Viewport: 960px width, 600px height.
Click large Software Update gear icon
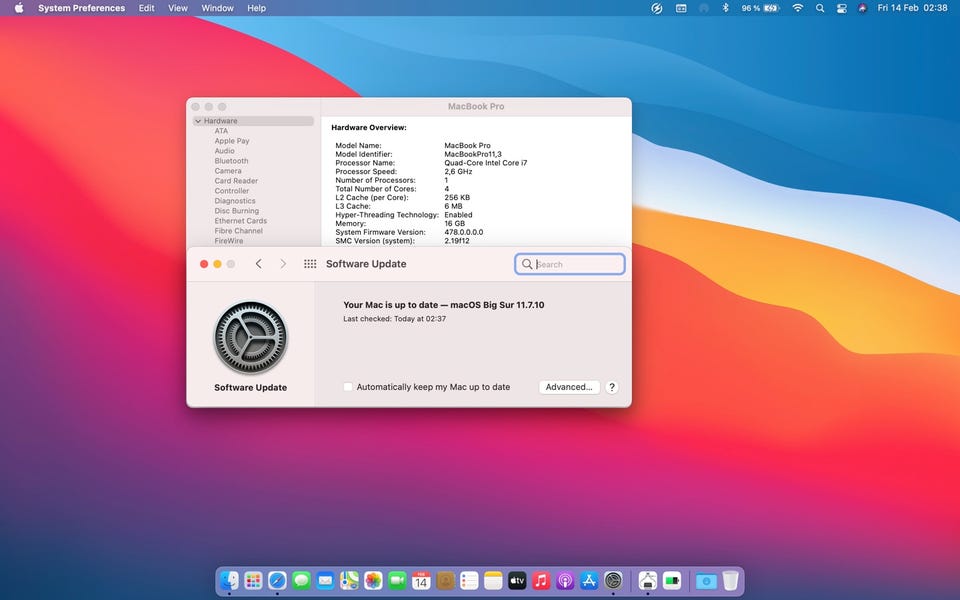click(x=250, y=337)
